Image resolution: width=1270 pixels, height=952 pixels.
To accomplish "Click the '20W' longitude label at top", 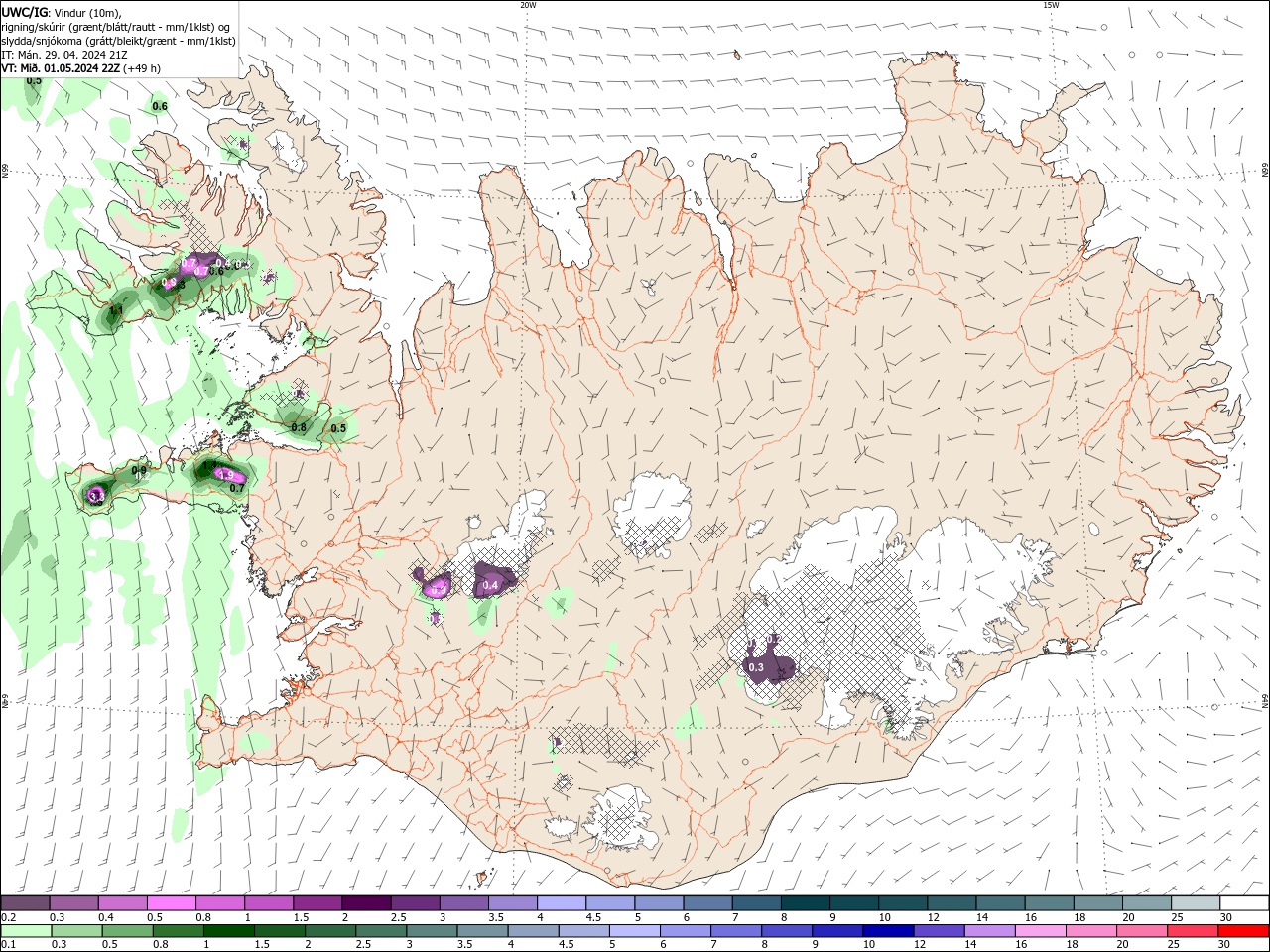I will point(528,5).
